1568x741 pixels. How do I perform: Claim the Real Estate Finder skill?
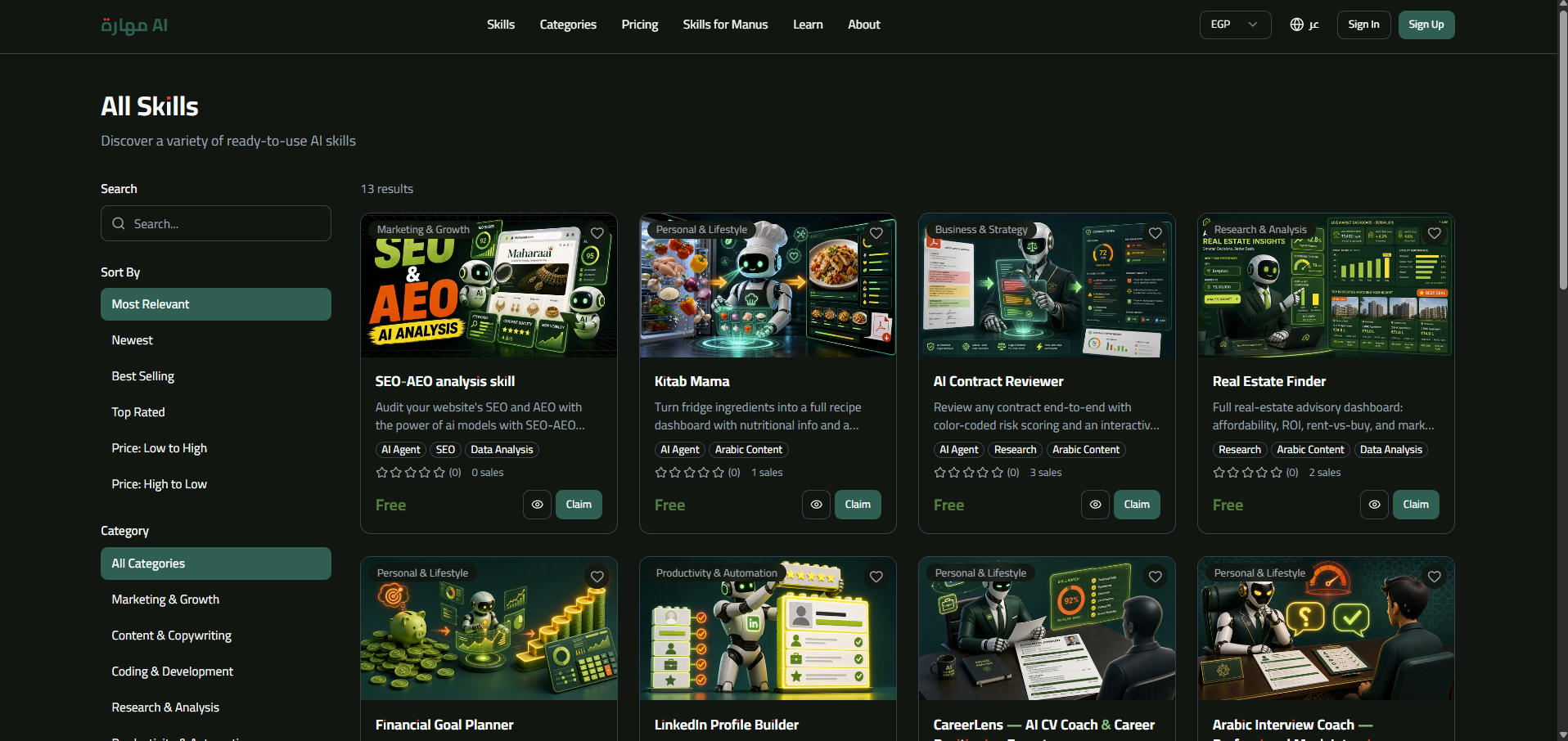[1416, 505]
